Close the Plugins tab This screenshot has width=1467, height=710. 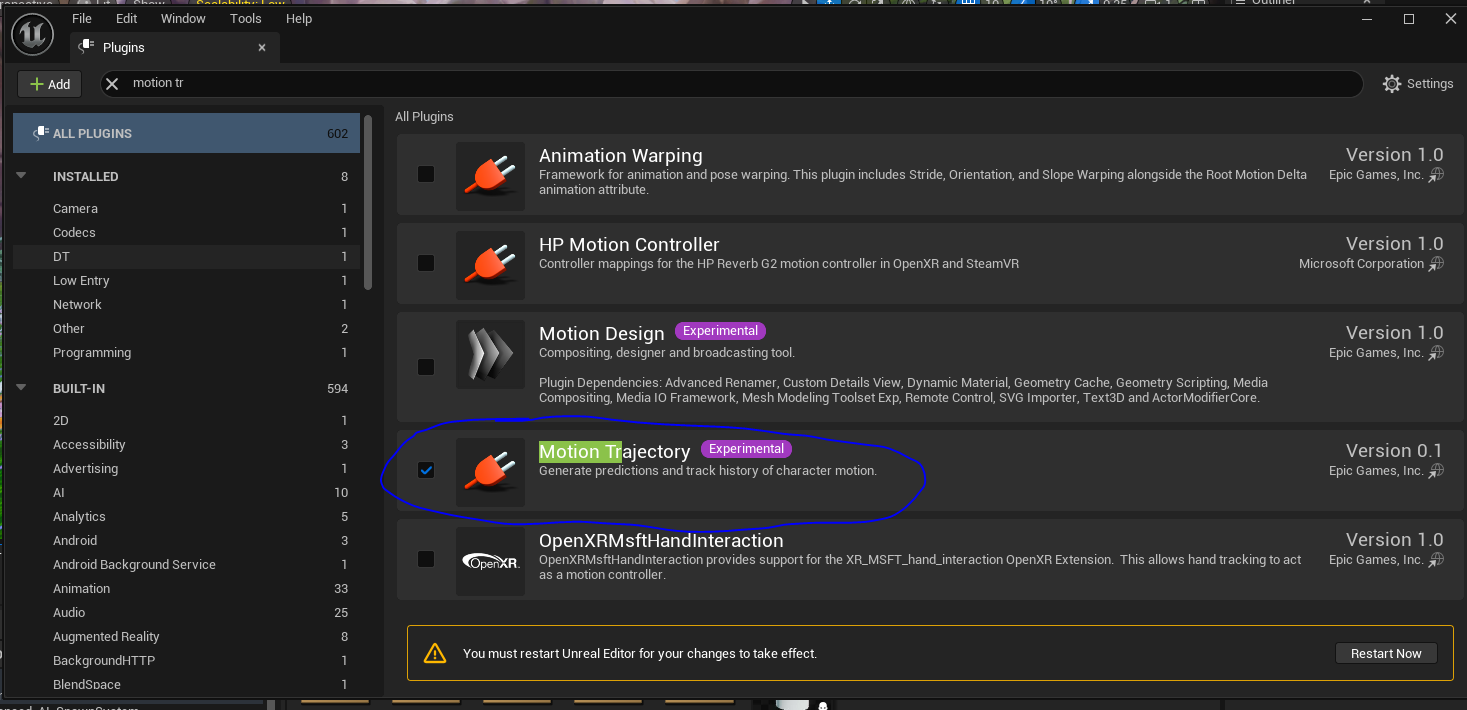[262, 47]
